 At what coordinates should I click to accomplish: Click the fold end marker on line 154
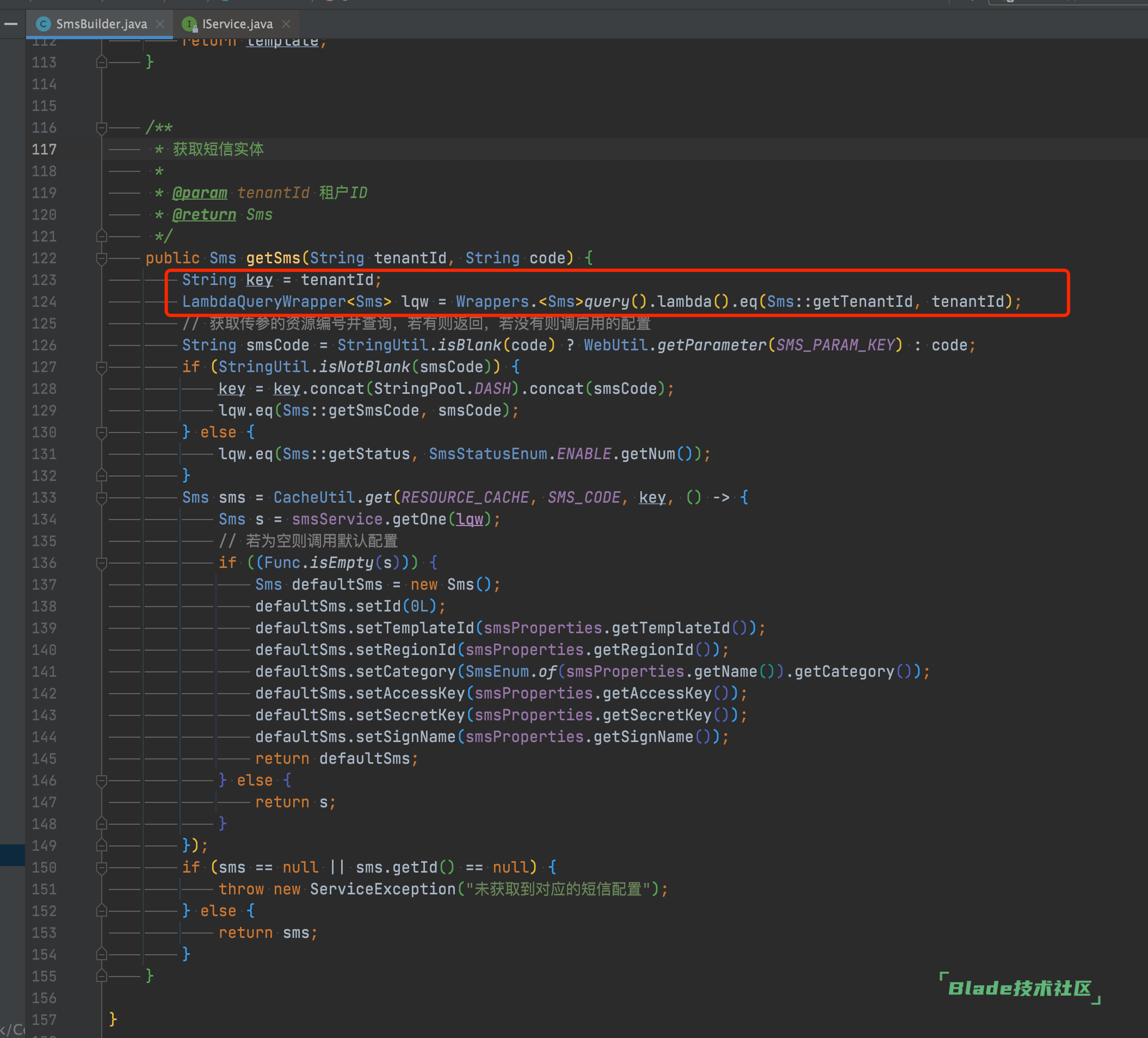pyautogui.click(x=101, y=954)
